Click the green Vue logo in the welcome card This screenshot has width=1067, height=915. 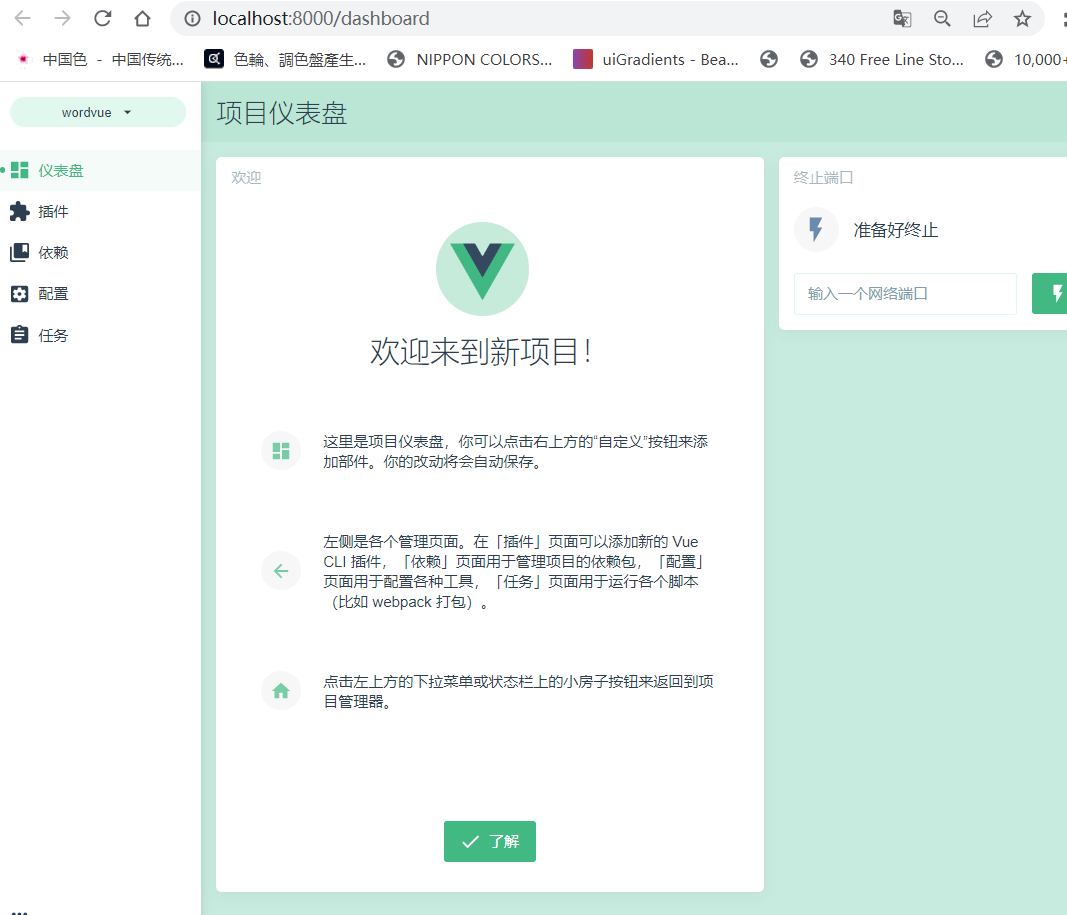[x=482, y=268]
